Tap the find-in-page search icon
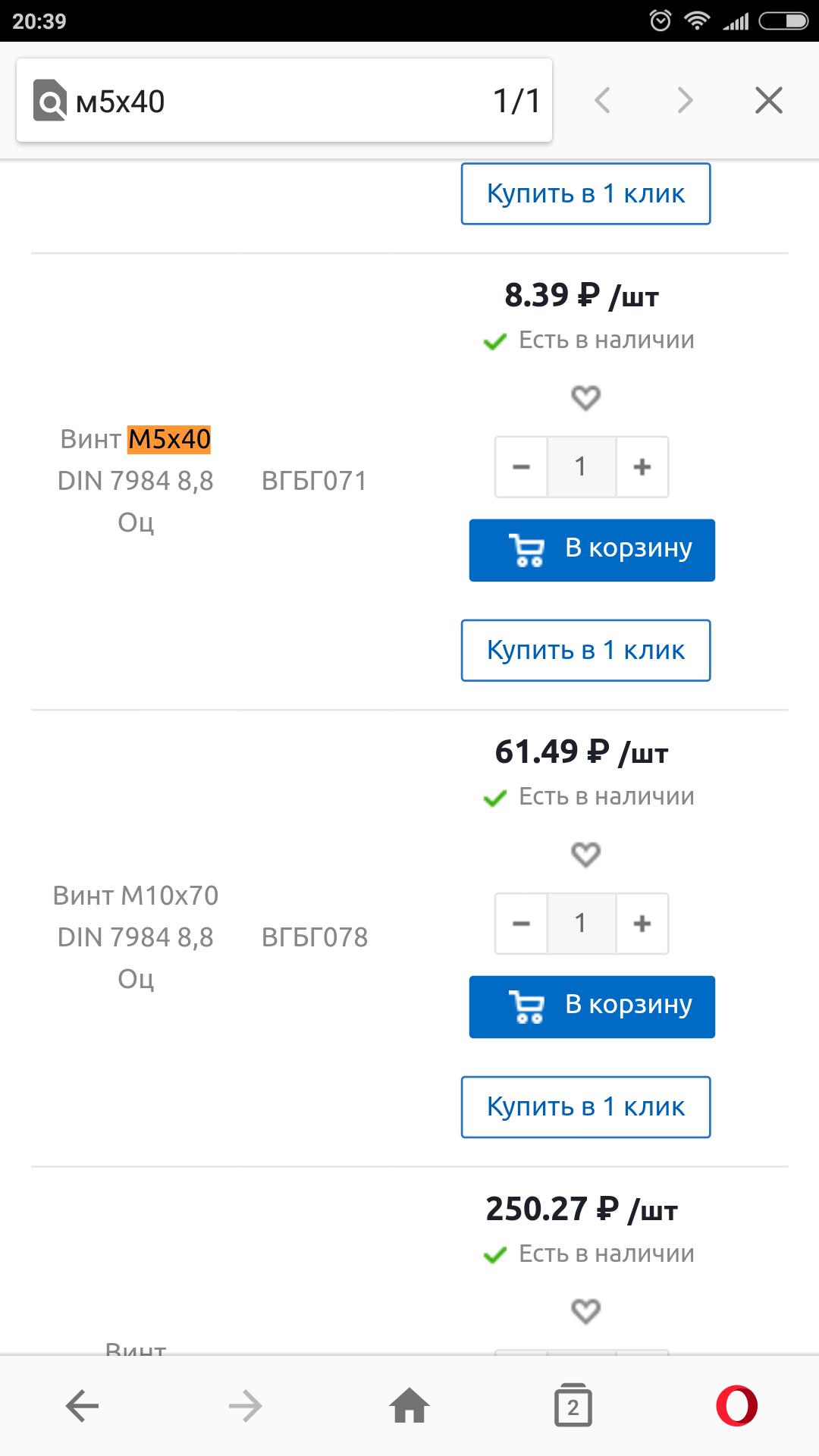This screenshot has width=819, height=1456. 50,101
